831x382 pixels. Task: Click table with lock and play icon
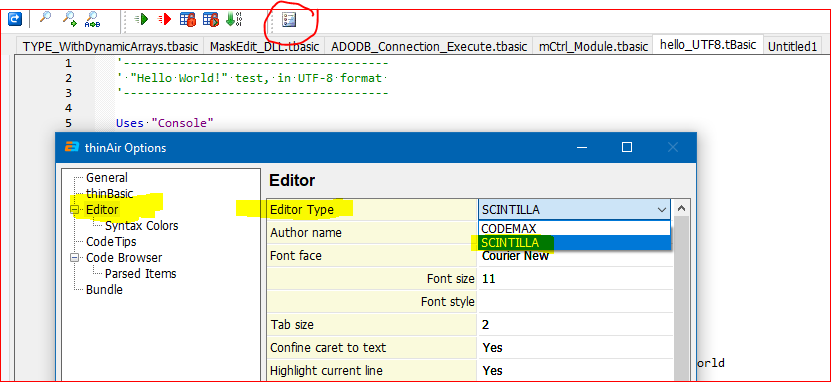click(x=211, y=20)
